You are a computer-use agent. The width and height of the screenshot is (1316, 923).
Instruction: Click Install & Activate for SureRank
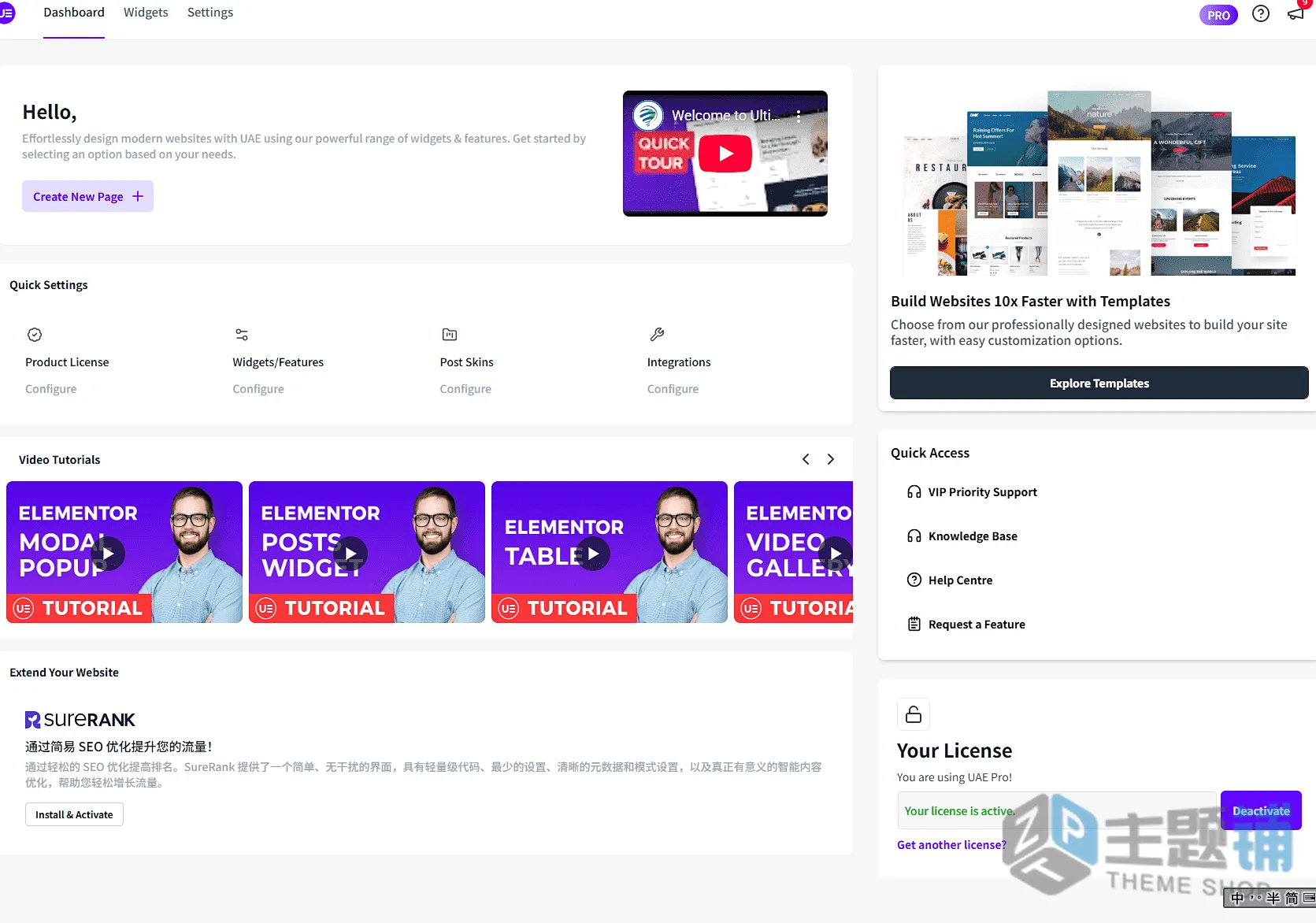pyautogui.click(x=74, y=814)
